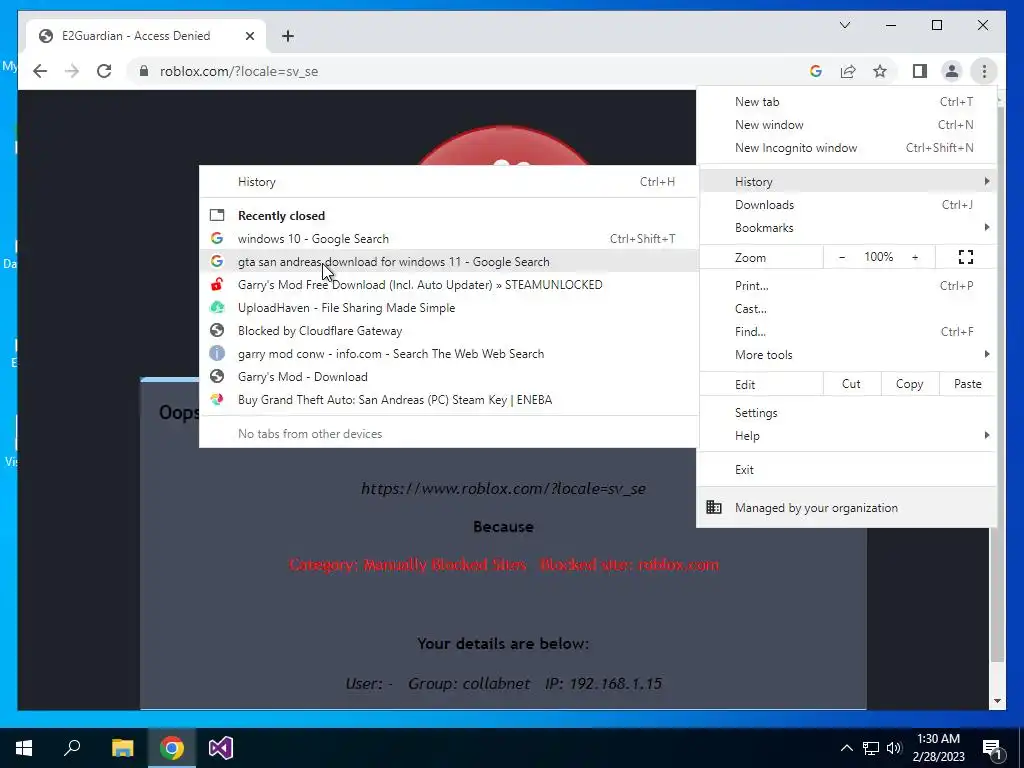
Task: Click the Zoom 100% value
Action: click(x=878, y=257)
